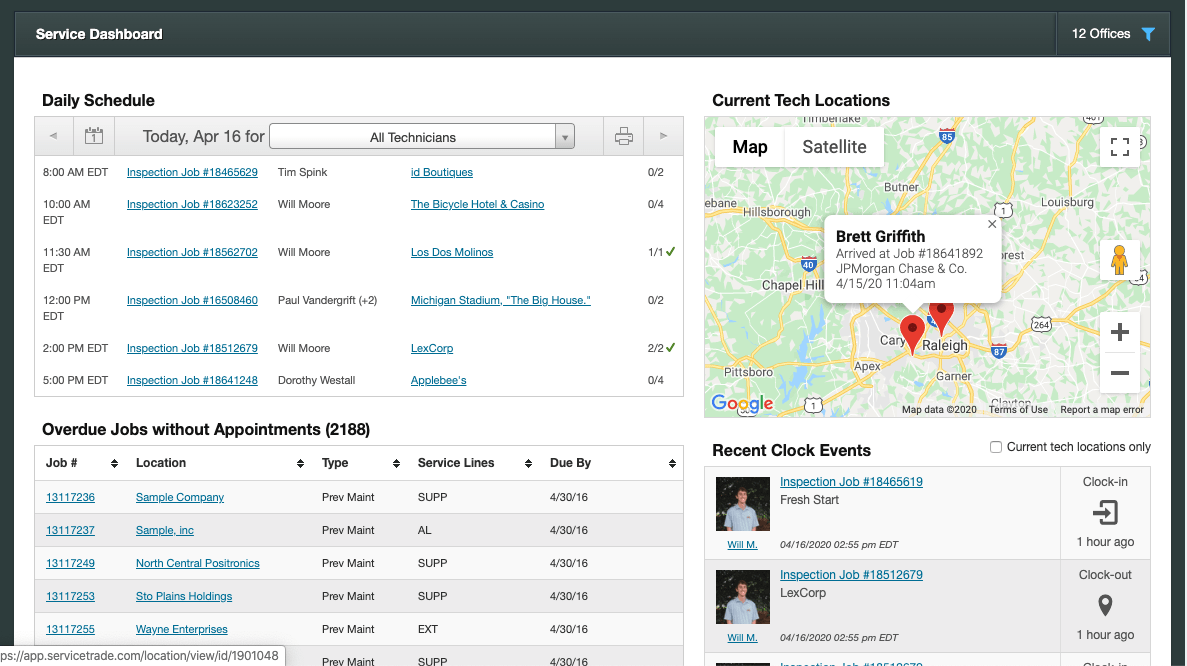This screenshot has height=666, width=1187.
Task: Open Will M. name link under Fresh Start
Action: point(742,545)
